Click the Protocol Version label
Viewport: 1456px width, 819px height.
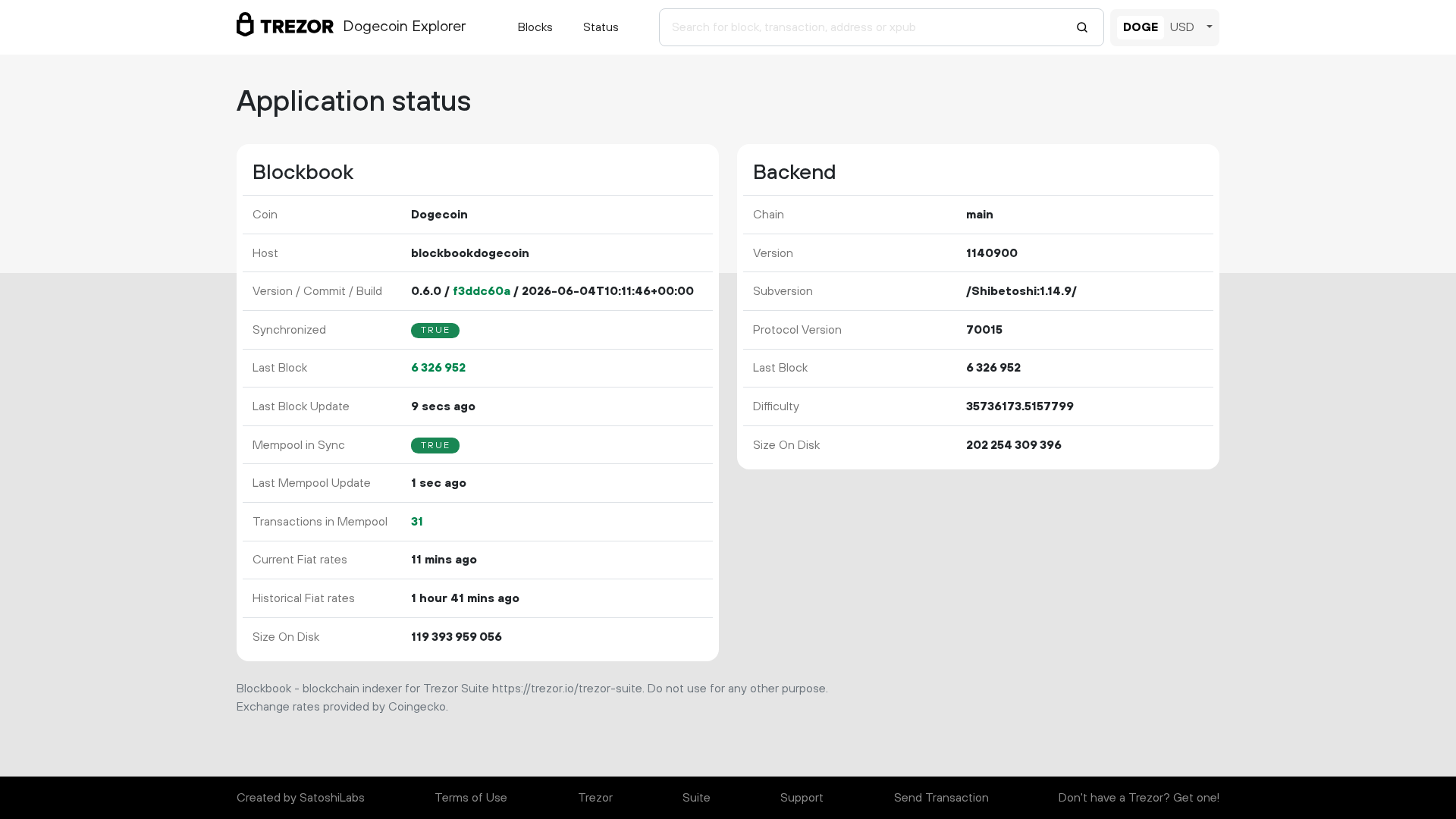(797, 330)
